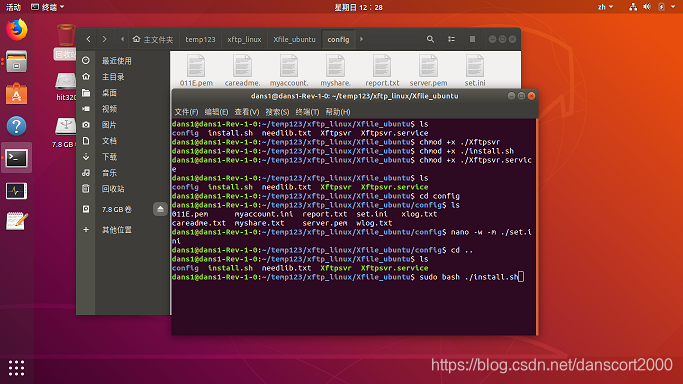Eject the 7.8 GB volume
This screenshot has height=384, width=683.
tap(160, 209)
